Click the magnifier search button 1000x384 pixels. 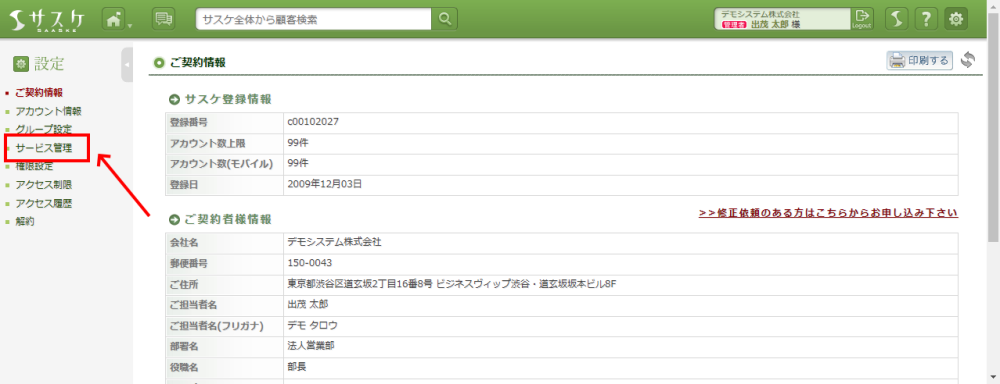445,19
